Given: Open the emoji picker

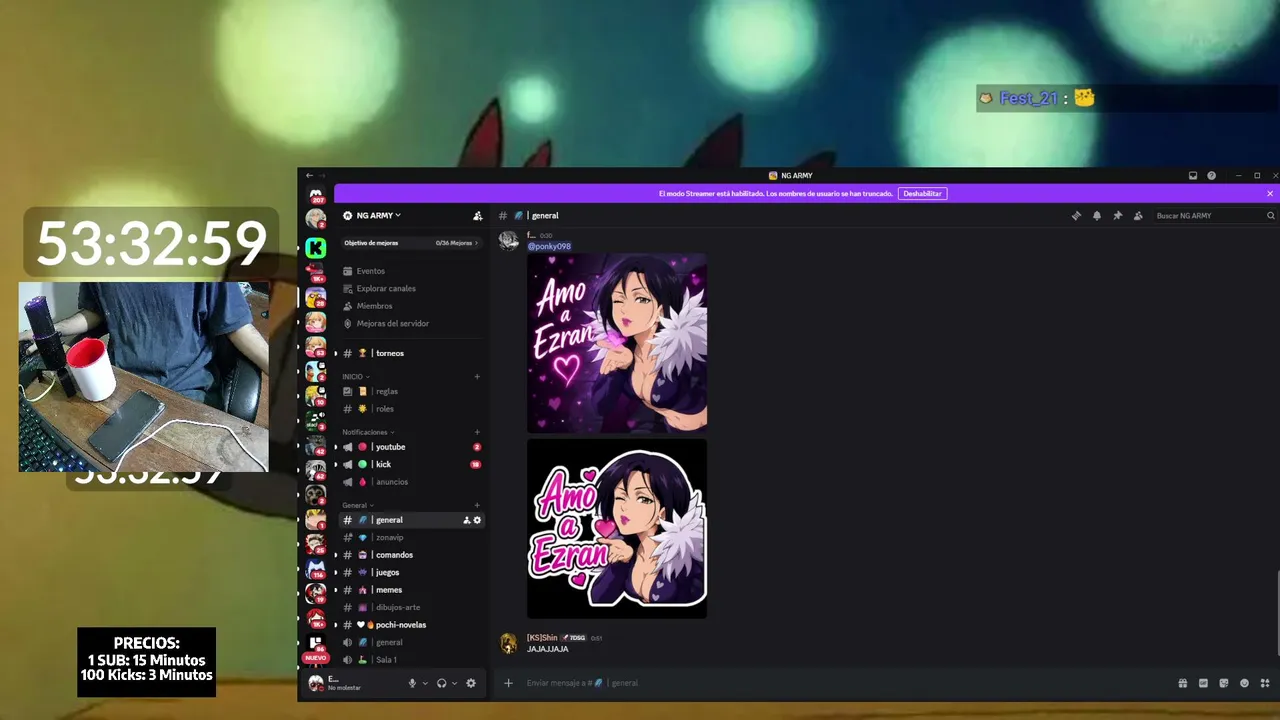Looking at the screenshot, I should [x=1245, y=683].
